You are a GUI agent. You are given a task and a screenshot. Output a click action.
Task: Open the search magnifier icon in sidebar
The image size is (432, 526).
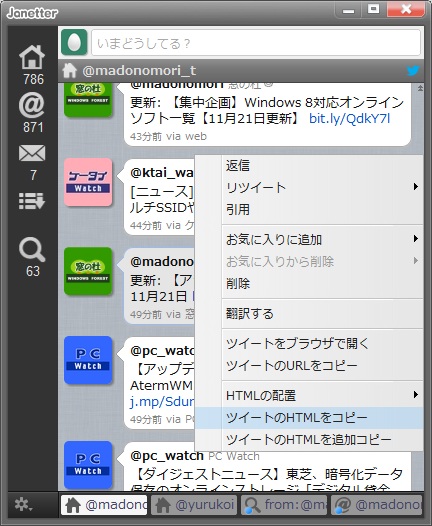click(x=32, y=249)
